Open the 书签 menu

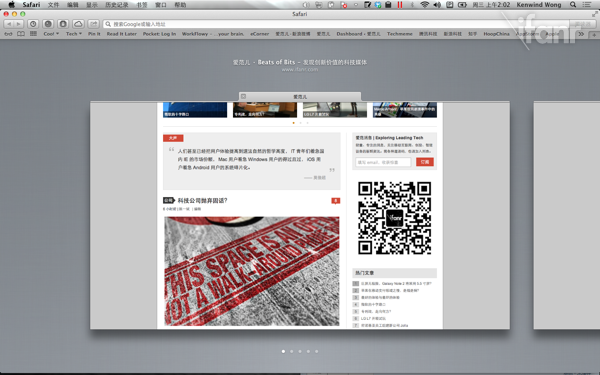click(x=142, y=5)
